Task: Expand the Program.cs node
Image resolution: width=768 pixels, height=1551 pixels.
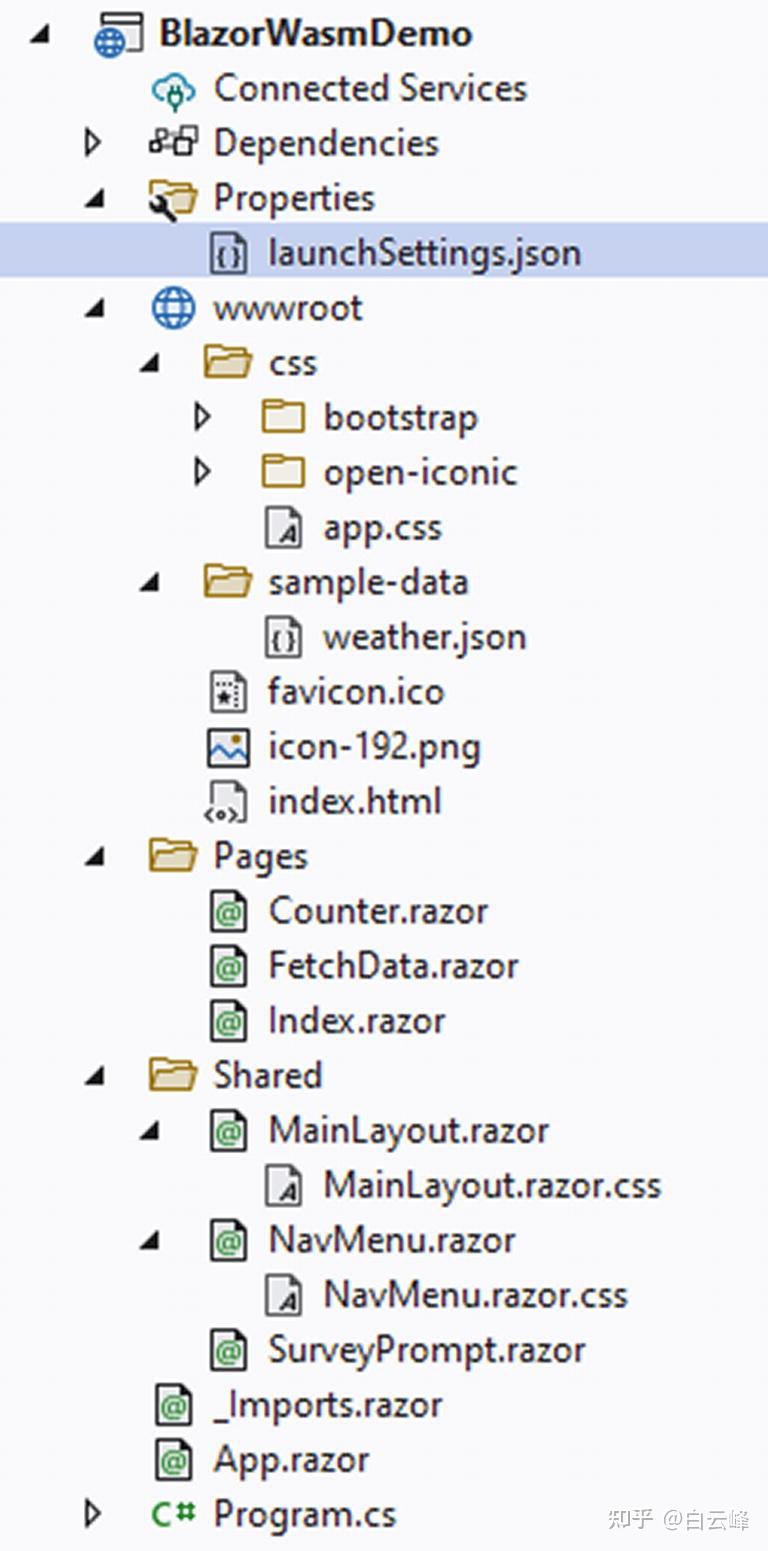Action: pyautogui.click(x=95, y=1514)
